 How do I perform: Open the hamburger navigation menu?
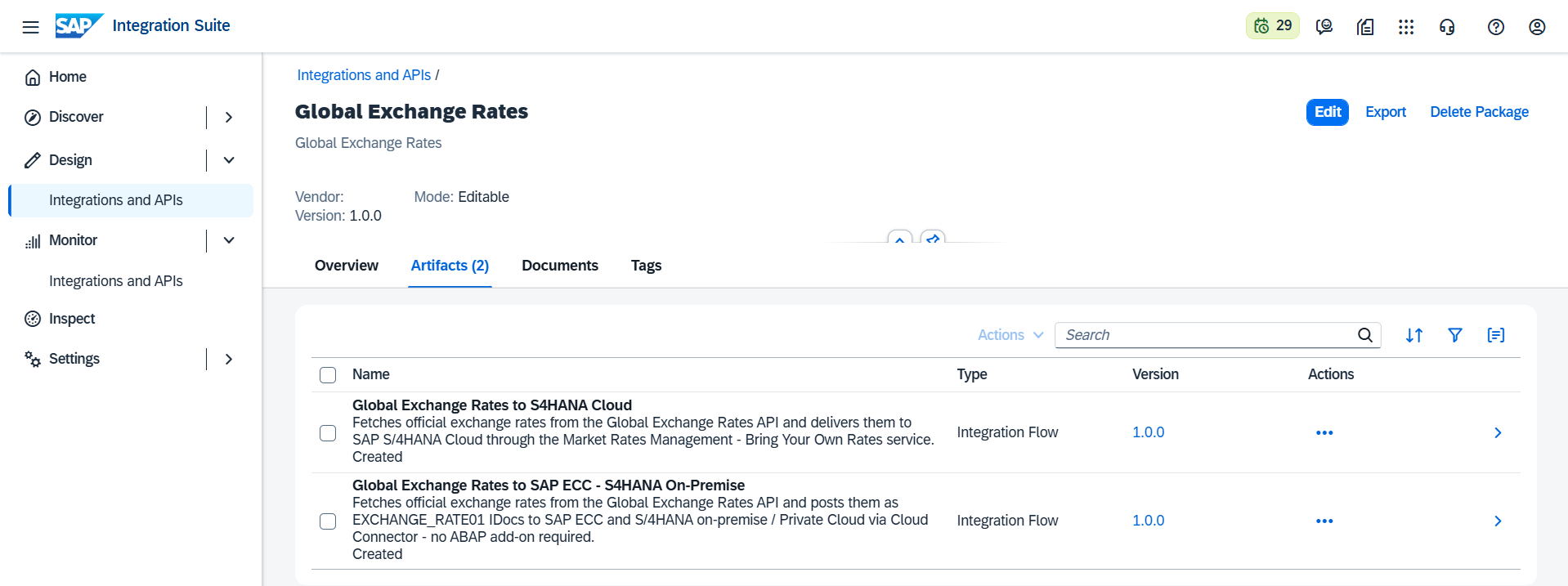point(30,27)
